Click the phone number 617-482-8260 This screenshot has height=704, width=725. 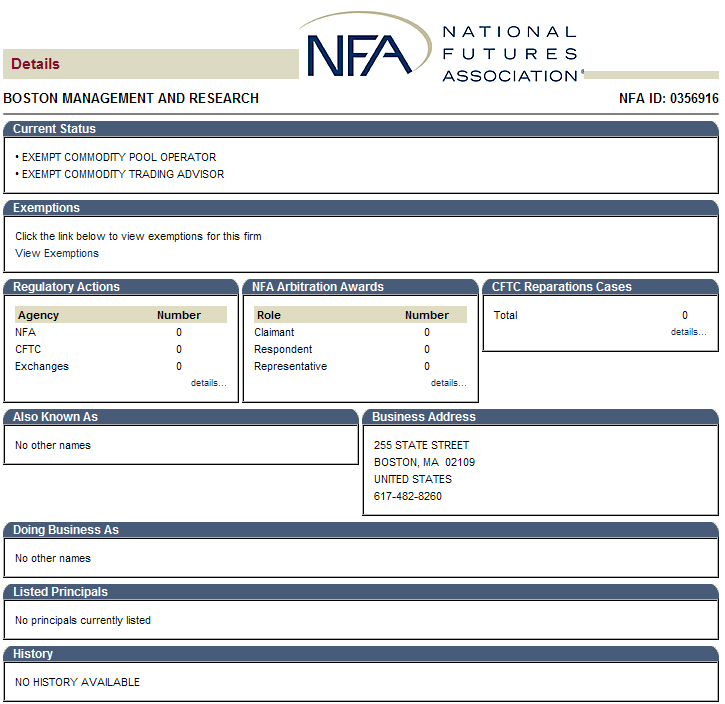[x=408, y=497]
